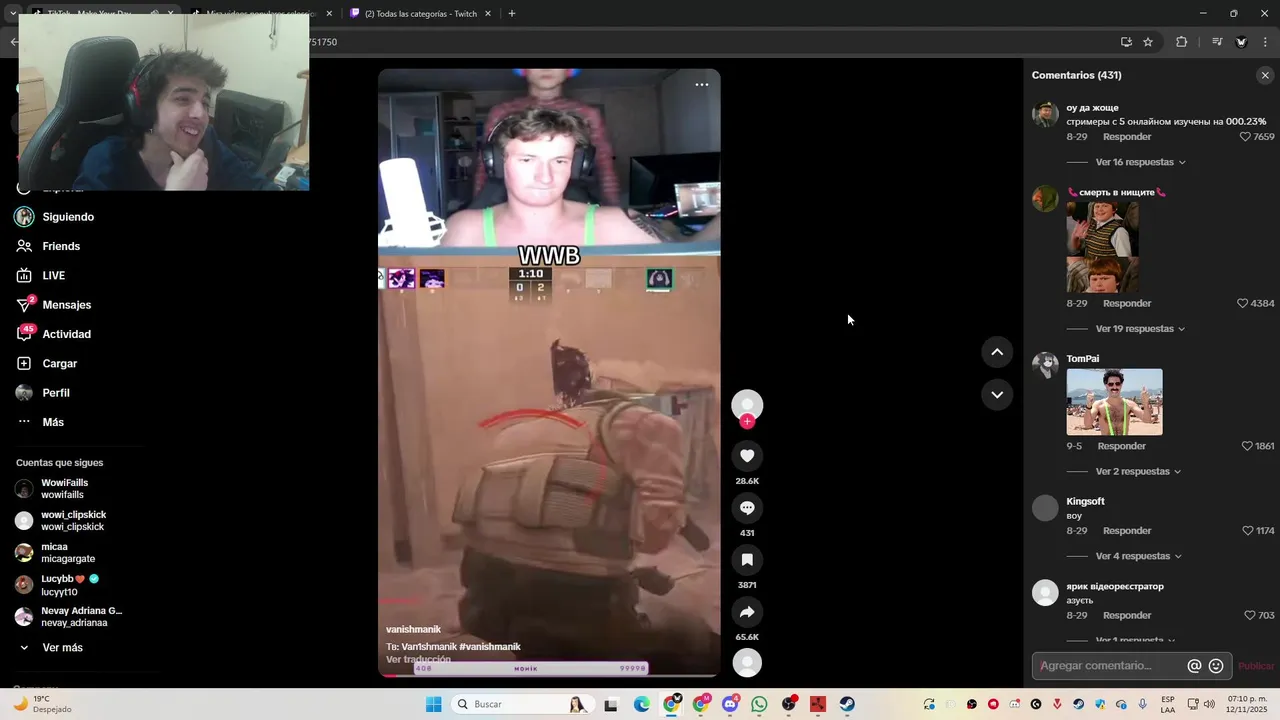The width and height of the screenshot is (1280, 720).
Task: Open Más in the sidebar
Action: click(52, 422)
